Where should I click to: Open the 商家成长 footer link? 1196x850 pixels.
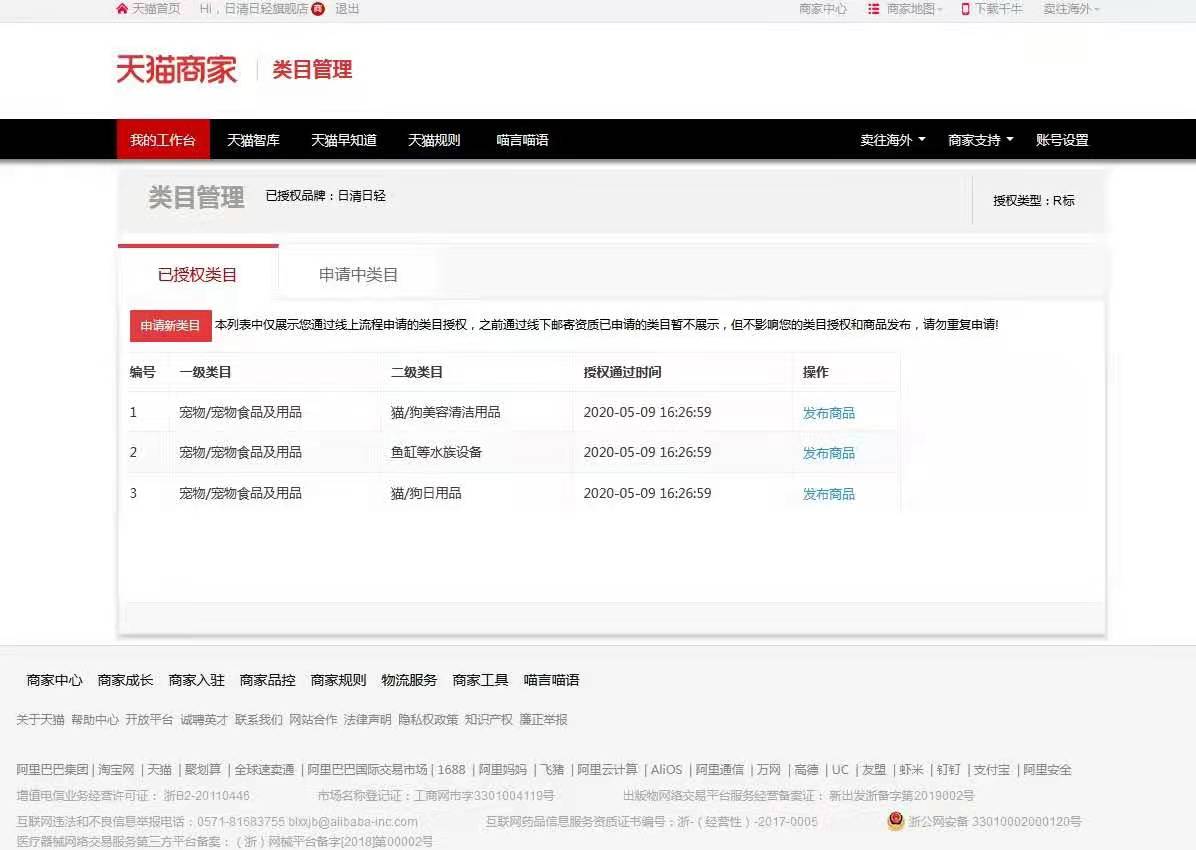click(125, 680)
